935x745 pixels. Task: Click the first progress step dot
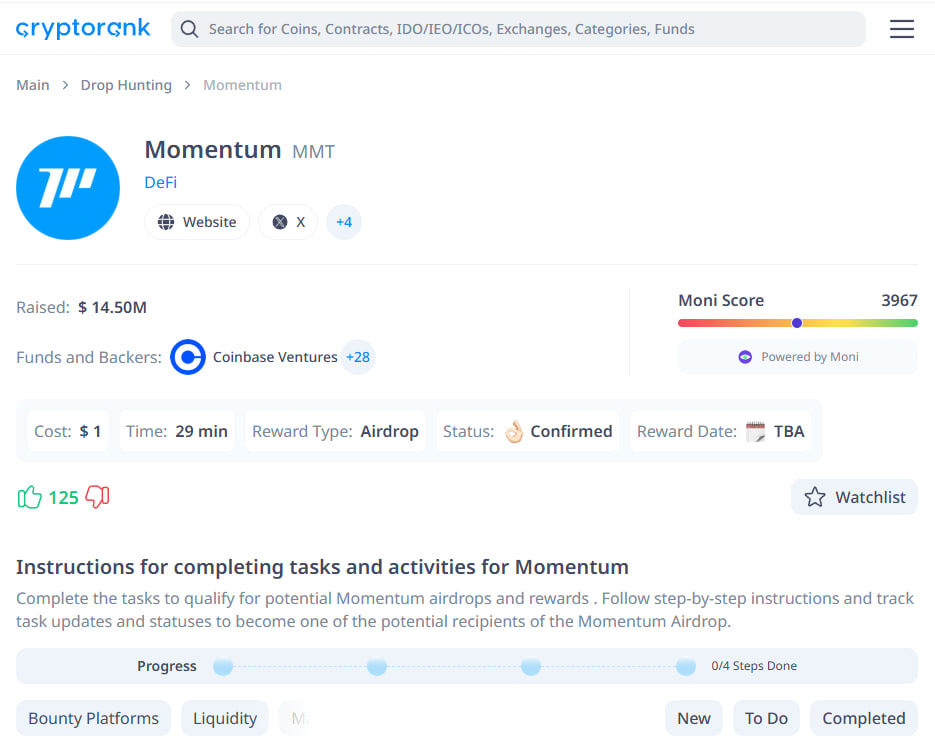point(223,666)
